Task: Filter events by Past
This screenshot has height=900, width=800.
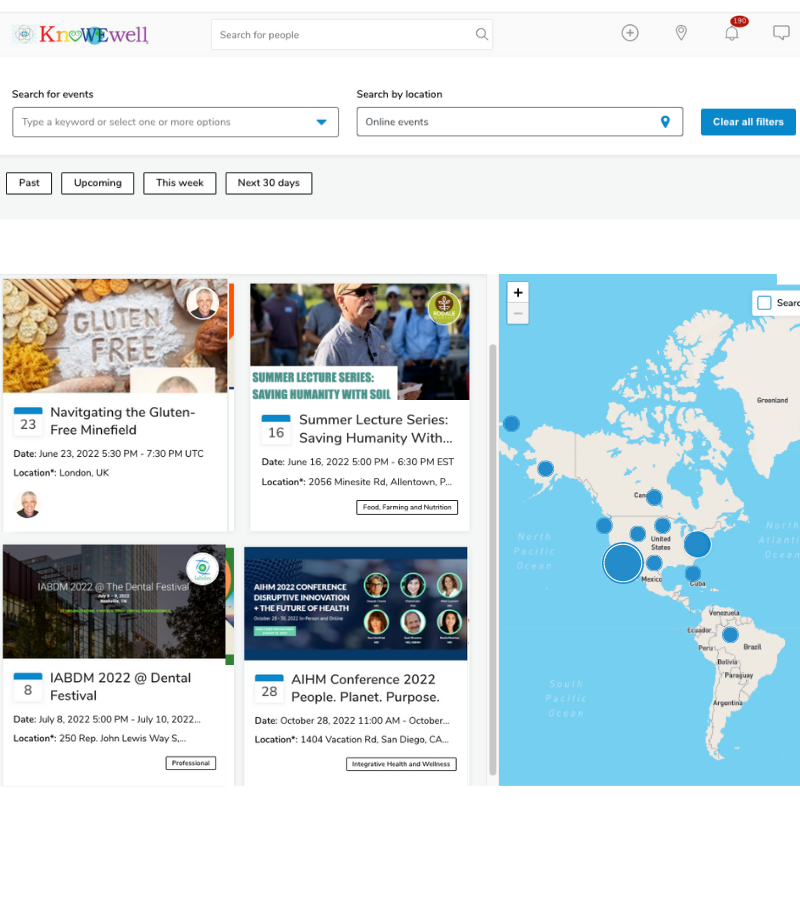Action: click(x=29, y=183)
